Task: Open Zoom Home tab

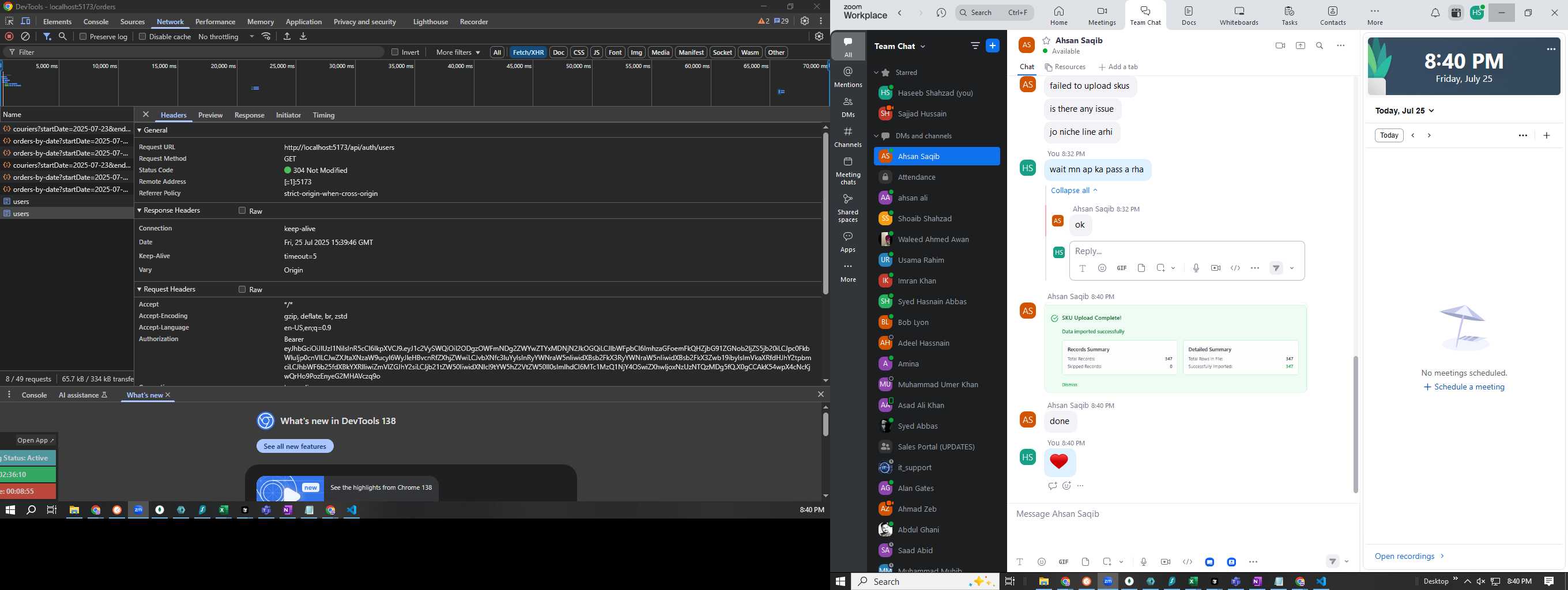Action: click(1058, 16)
